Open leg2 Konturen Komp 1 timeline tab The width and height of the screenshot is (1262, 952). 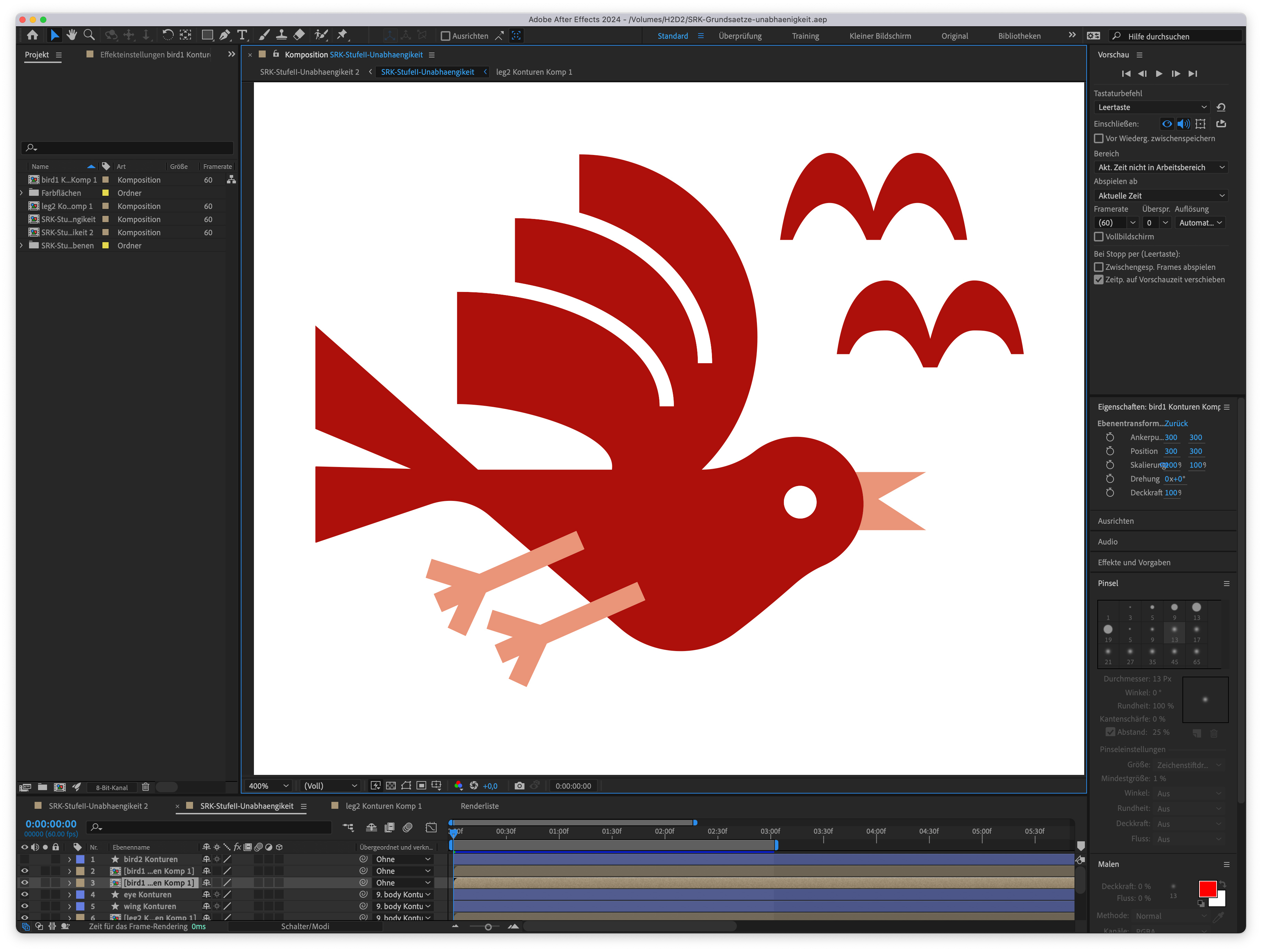click(x=383, y=806)
